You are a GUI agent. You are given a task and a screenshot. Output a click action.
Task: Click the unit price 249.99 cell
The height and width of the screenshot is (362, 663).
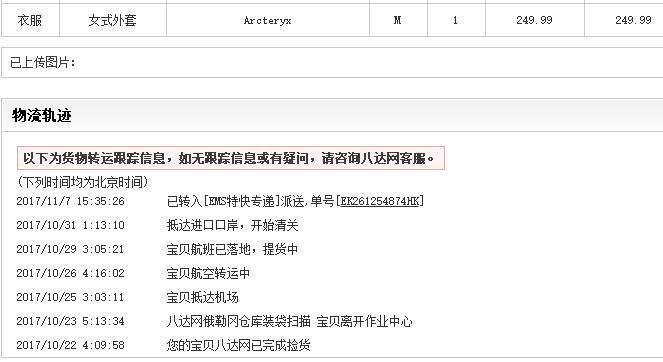point(534,20)
